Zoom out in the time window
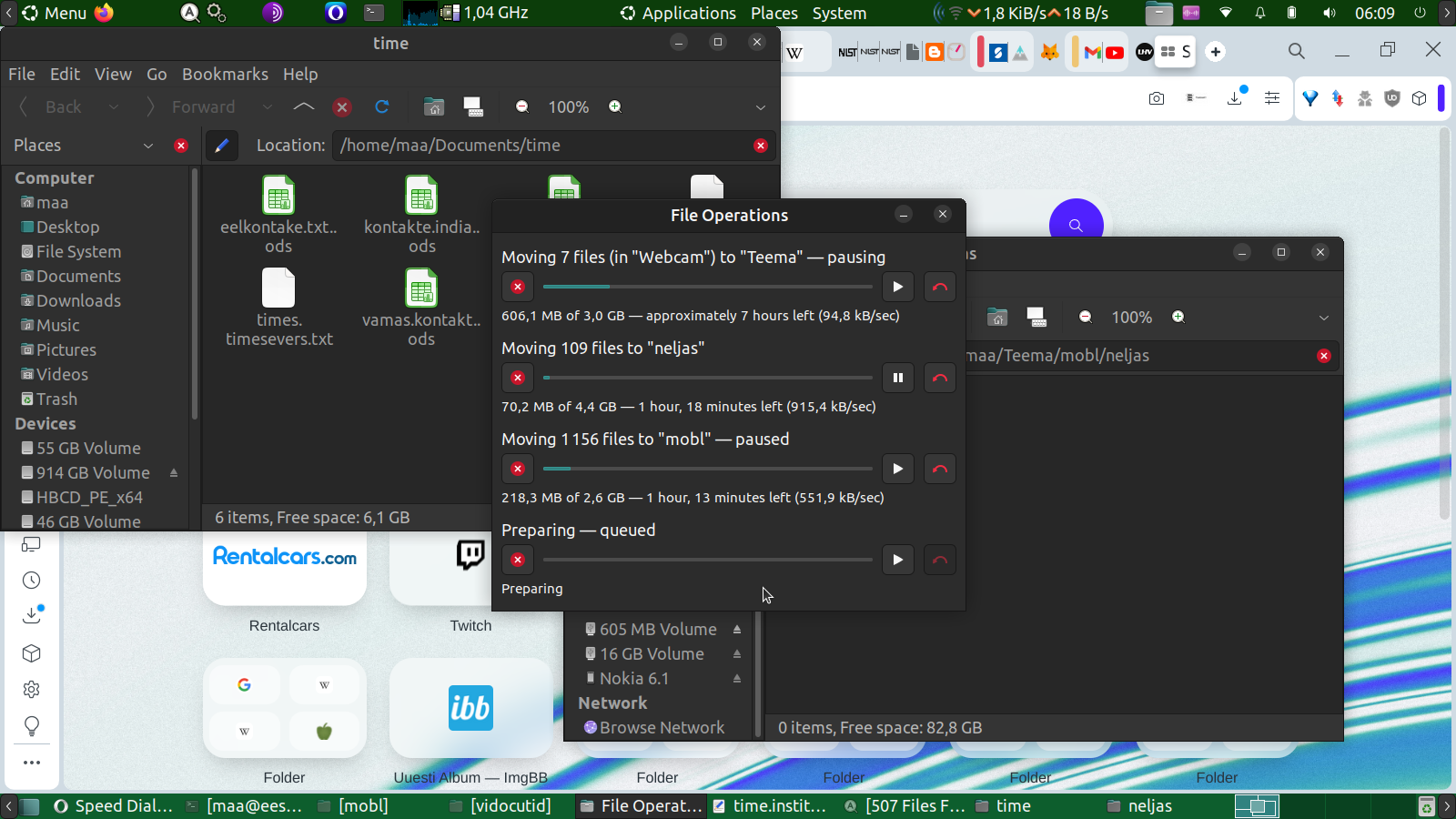The image size is (1456, 819). pos(522,107)
